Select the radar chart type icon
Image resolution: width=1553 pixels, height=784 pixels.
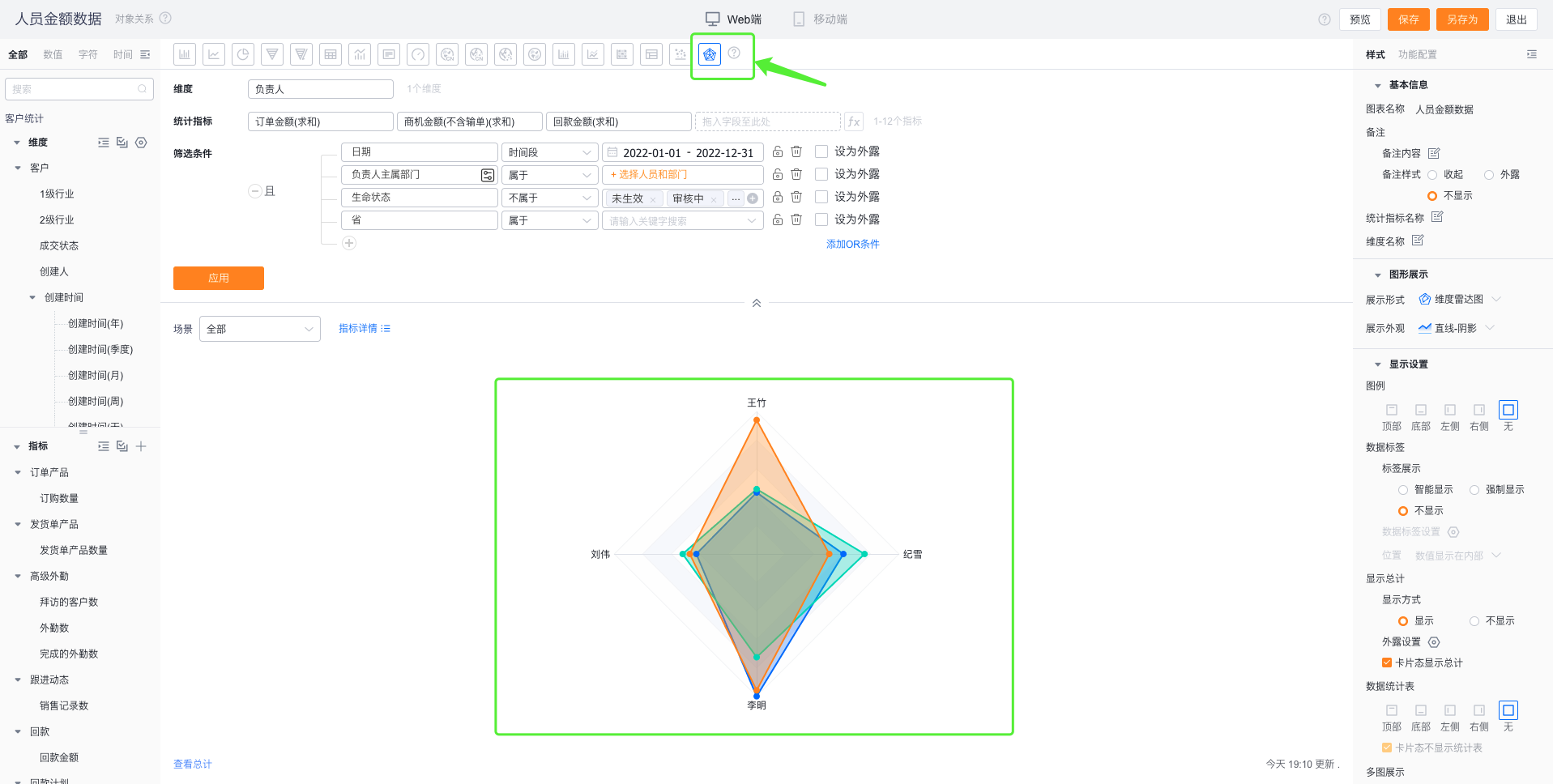(710, 54)
